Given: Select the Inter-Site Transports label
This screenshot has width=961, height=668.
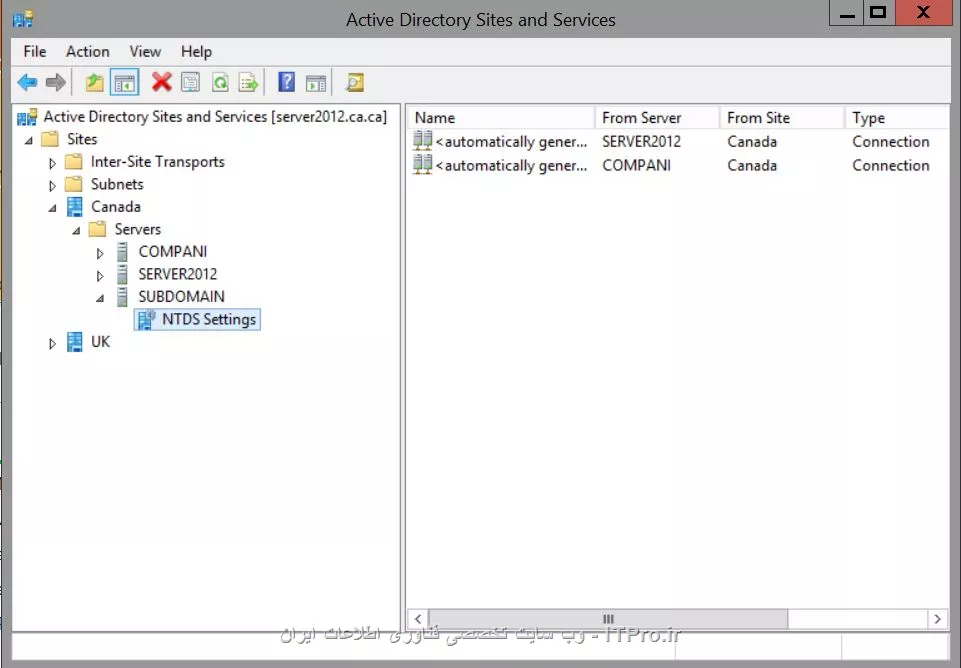Looking at the screenshot, I should tap(158, 162).
